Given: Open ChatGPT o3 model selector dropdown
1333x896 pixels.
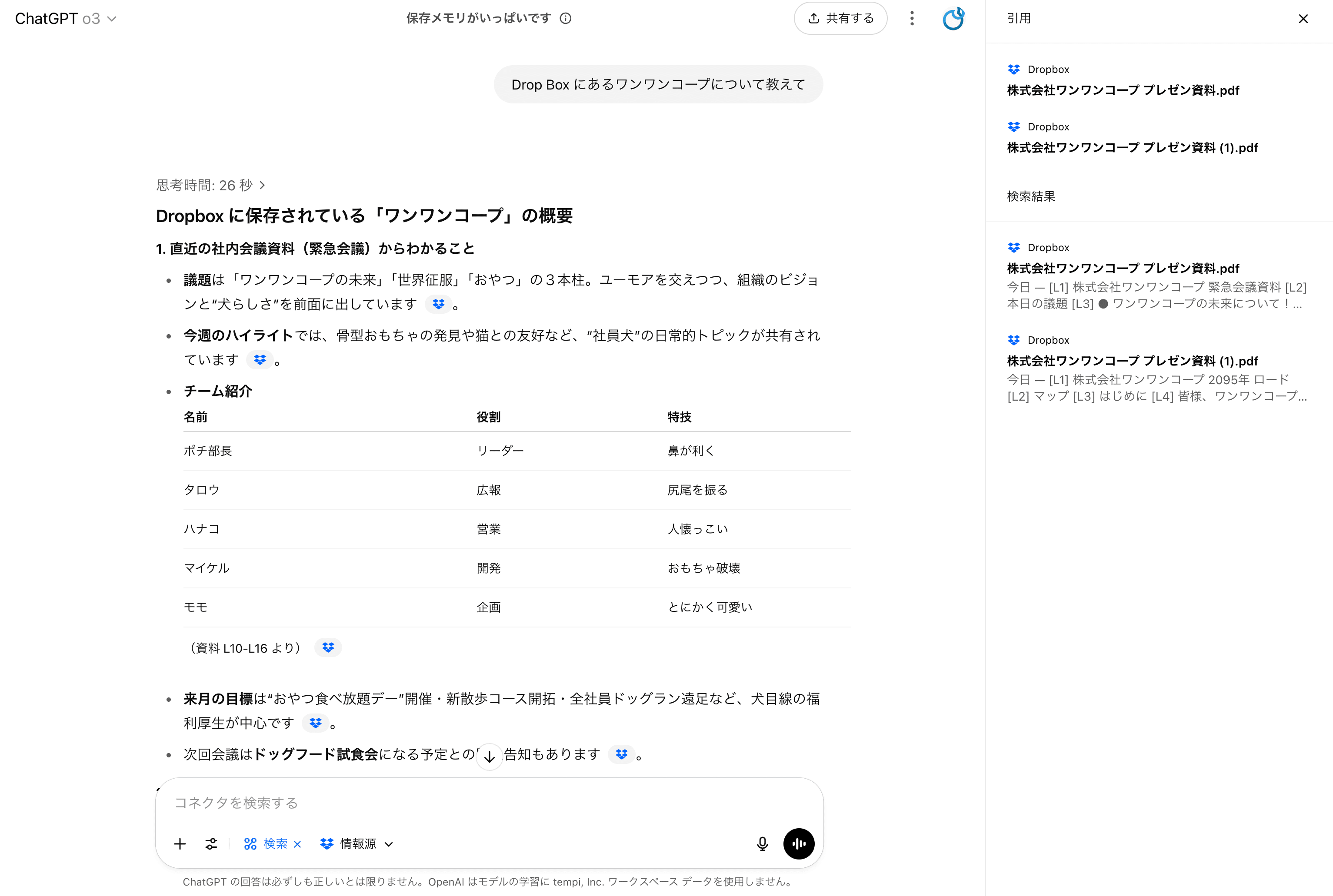Looking at the screenshot, I should [x=66, y=19].
